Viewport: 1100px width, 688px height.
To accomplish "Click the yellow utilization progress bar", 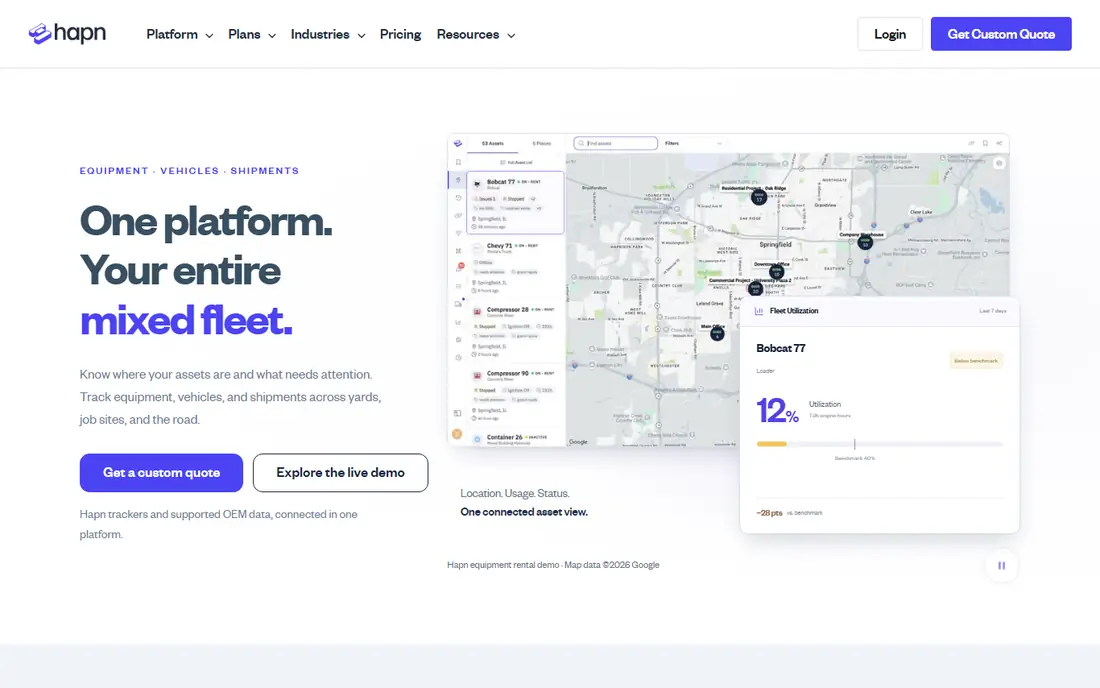I will coord(772,444).
